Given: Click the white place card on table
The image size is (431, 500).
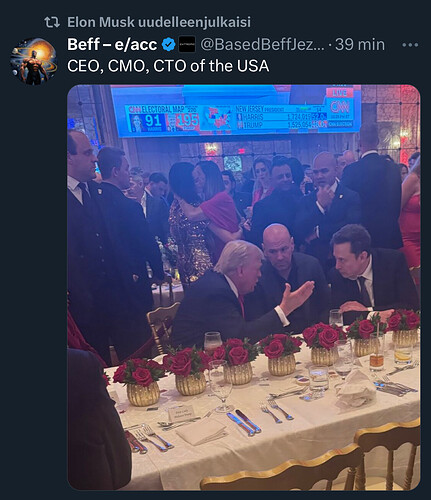Looking at the screenshot, I should [x=181, y=413].
